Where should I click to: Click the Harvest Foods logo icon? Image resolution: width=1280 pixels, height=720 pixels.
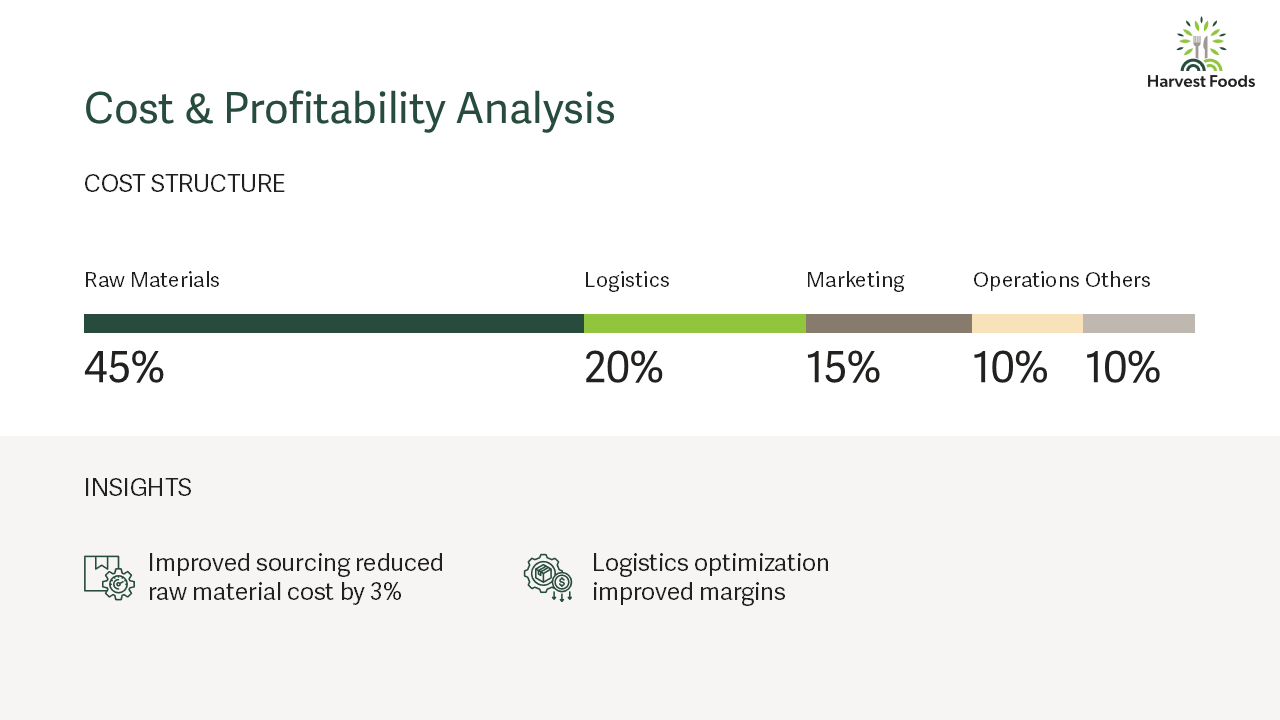pyautogui.click(x=1201, y=44)
